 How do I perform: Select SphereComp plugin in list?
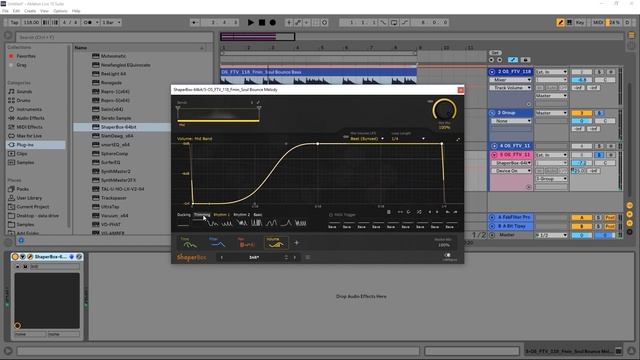point(114,154)
